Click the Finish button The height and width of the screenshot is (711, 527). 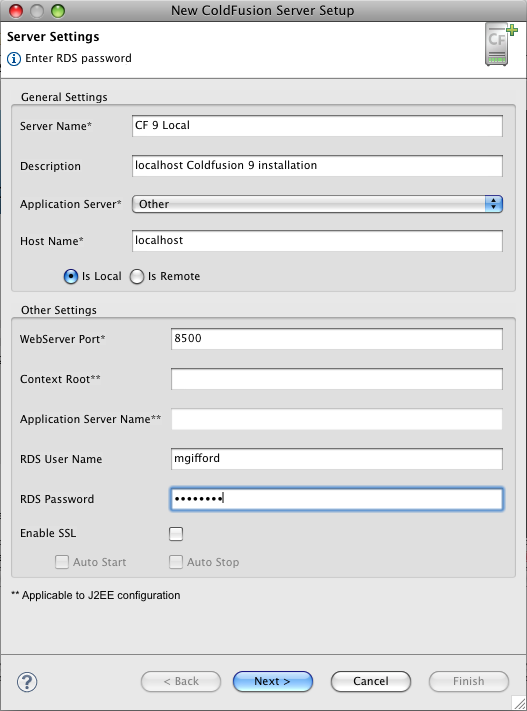[x=468, y=681]
